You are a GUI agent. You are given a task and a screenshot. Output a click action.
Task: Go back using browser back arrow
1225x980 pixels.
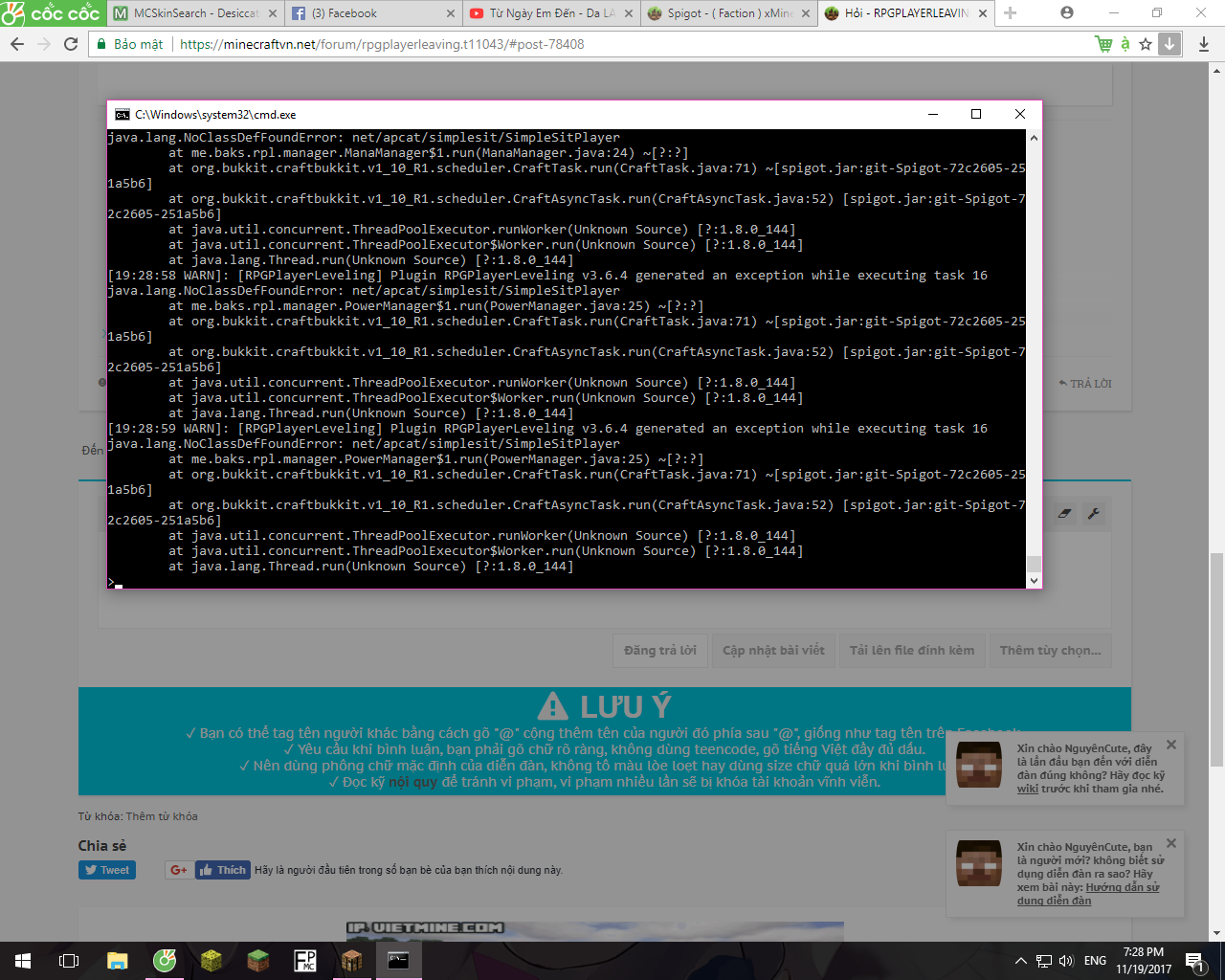(16, 44)
